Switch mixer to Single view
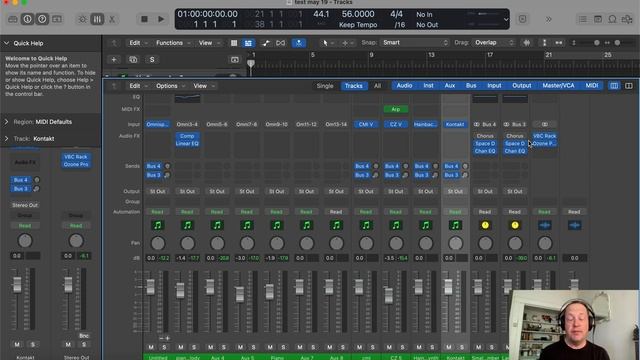The height and width of the screenshot is (360, 640). point(325,86)
